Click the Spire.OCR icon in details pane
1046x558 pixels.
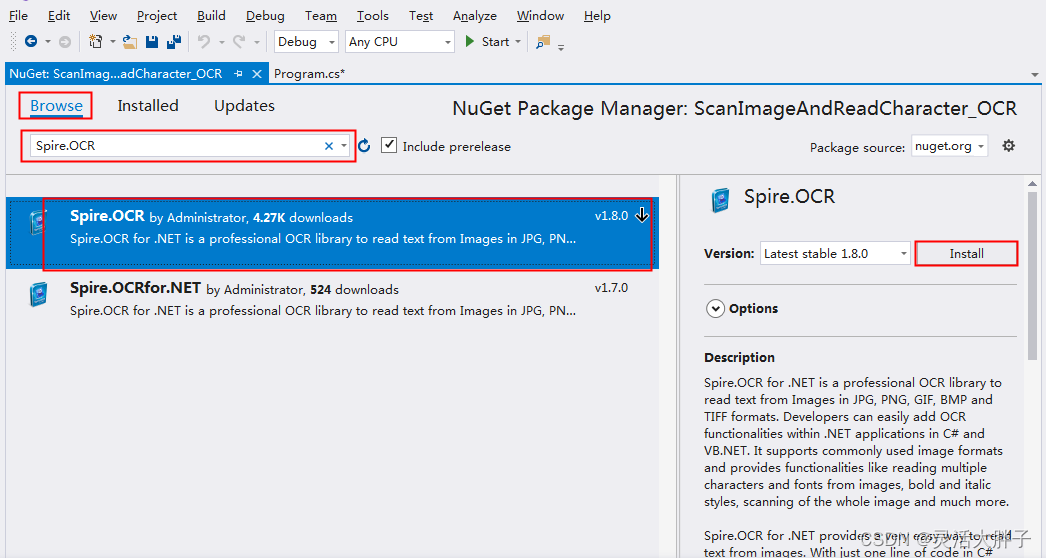pyautogui.click(x=720, y=200)
